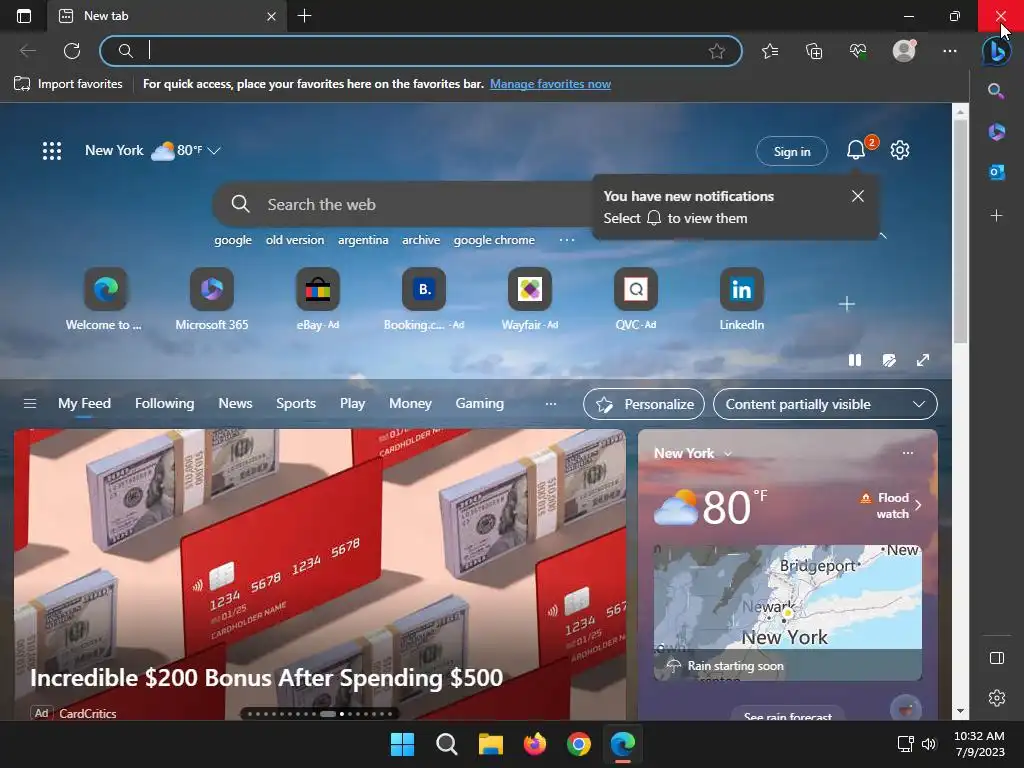Image resolution: width=1024 pixels, height=768 pixels.
Task: Edit the background image icon
Action: [889, 360]
